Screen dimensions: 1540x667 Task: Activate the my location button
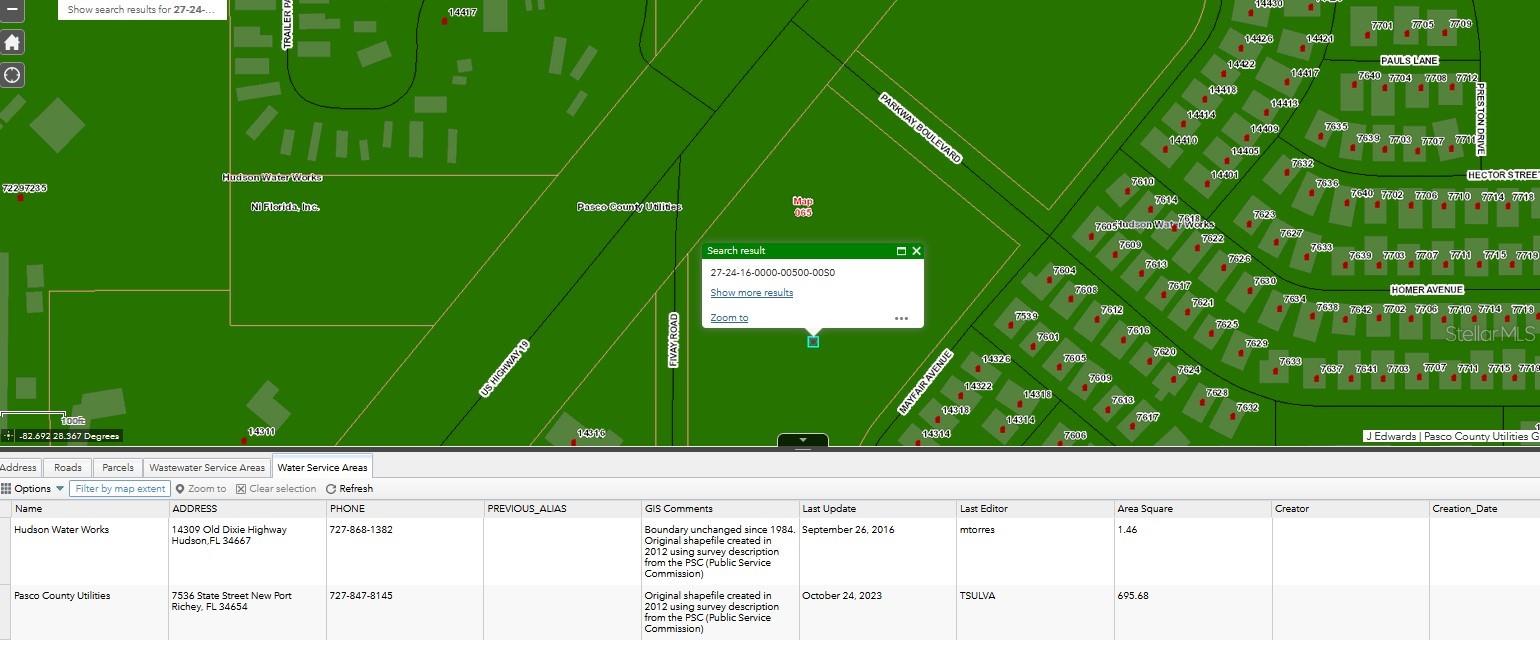[x=12, y=75]
